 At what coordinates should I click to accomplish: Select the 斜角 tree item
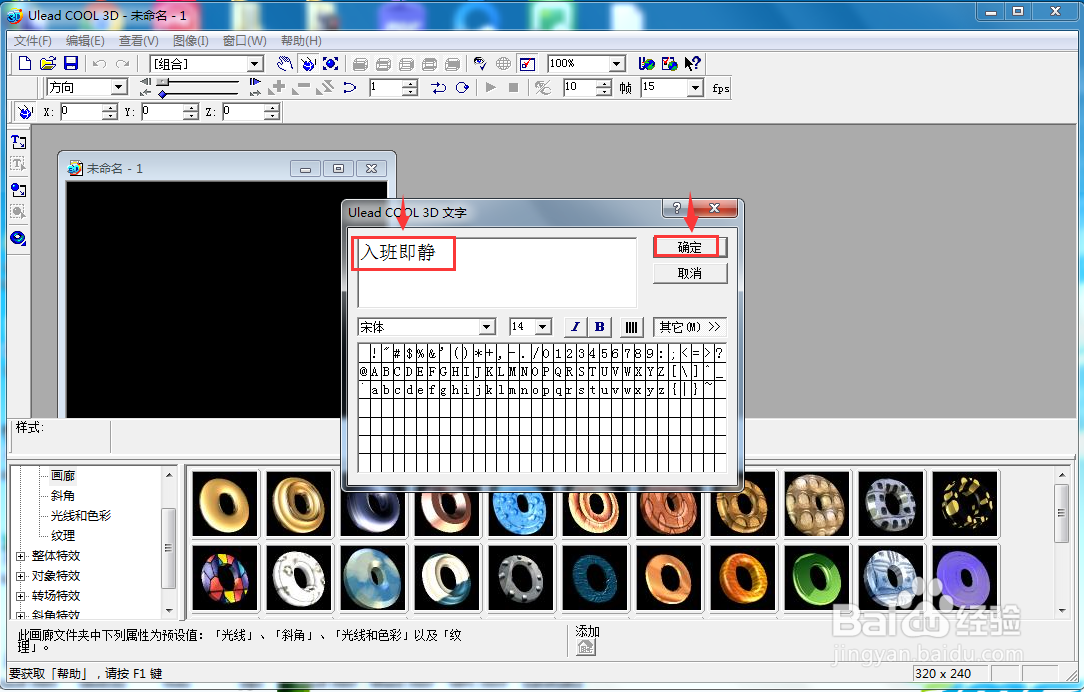[63, 496]
